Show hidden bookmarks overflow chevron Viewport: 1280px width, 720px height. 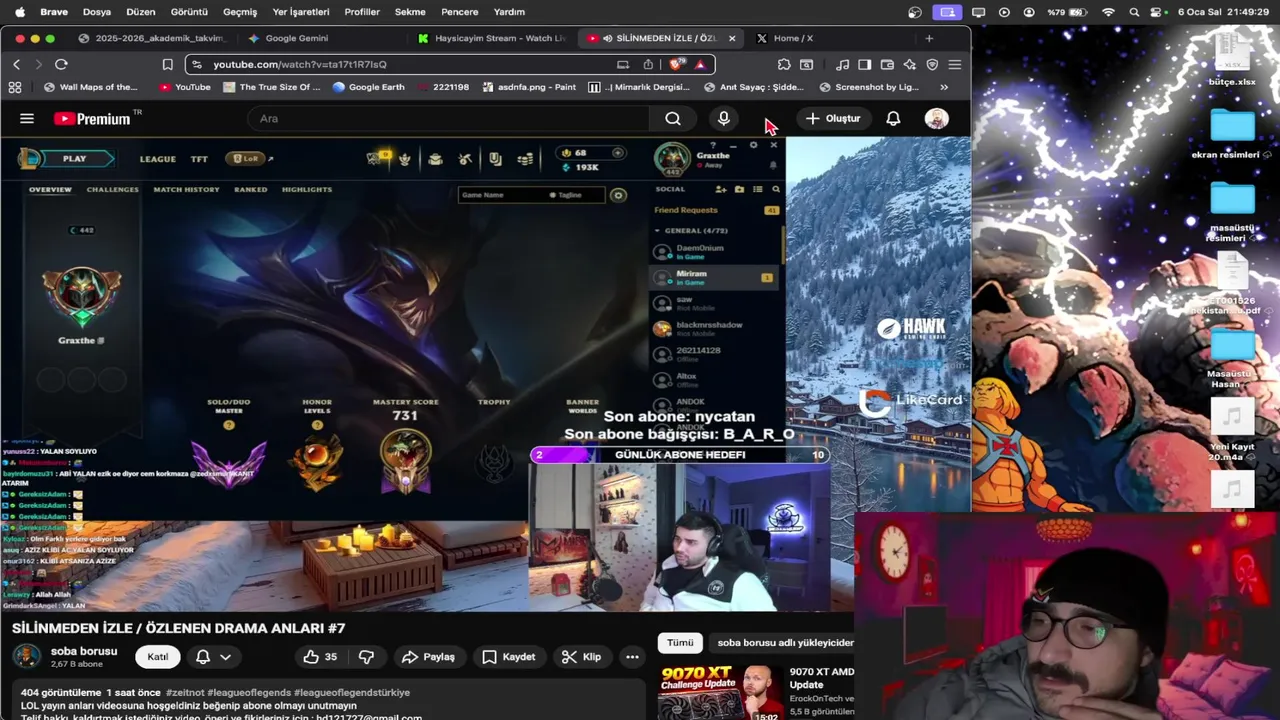click(943, 87)
